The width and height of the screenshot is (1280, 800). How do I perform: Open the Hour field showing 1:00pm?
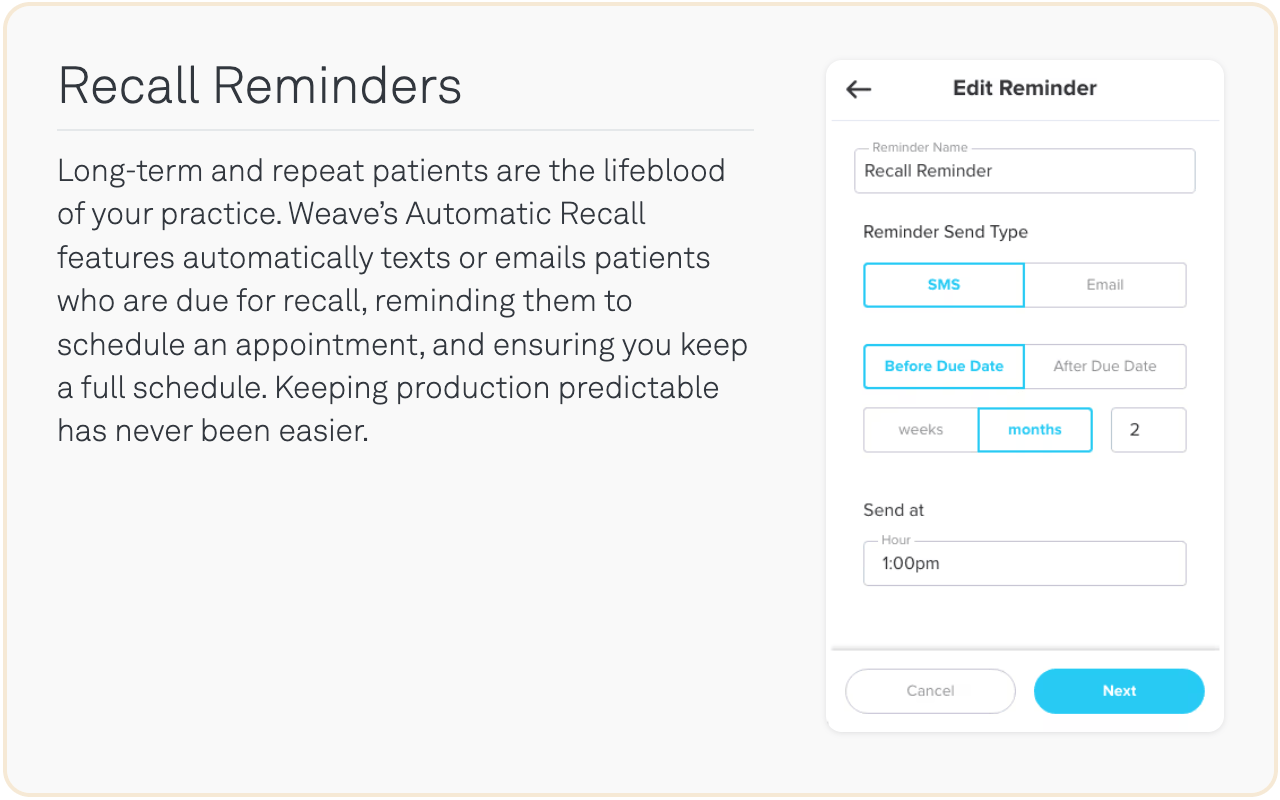click(x=1024, y=564)
